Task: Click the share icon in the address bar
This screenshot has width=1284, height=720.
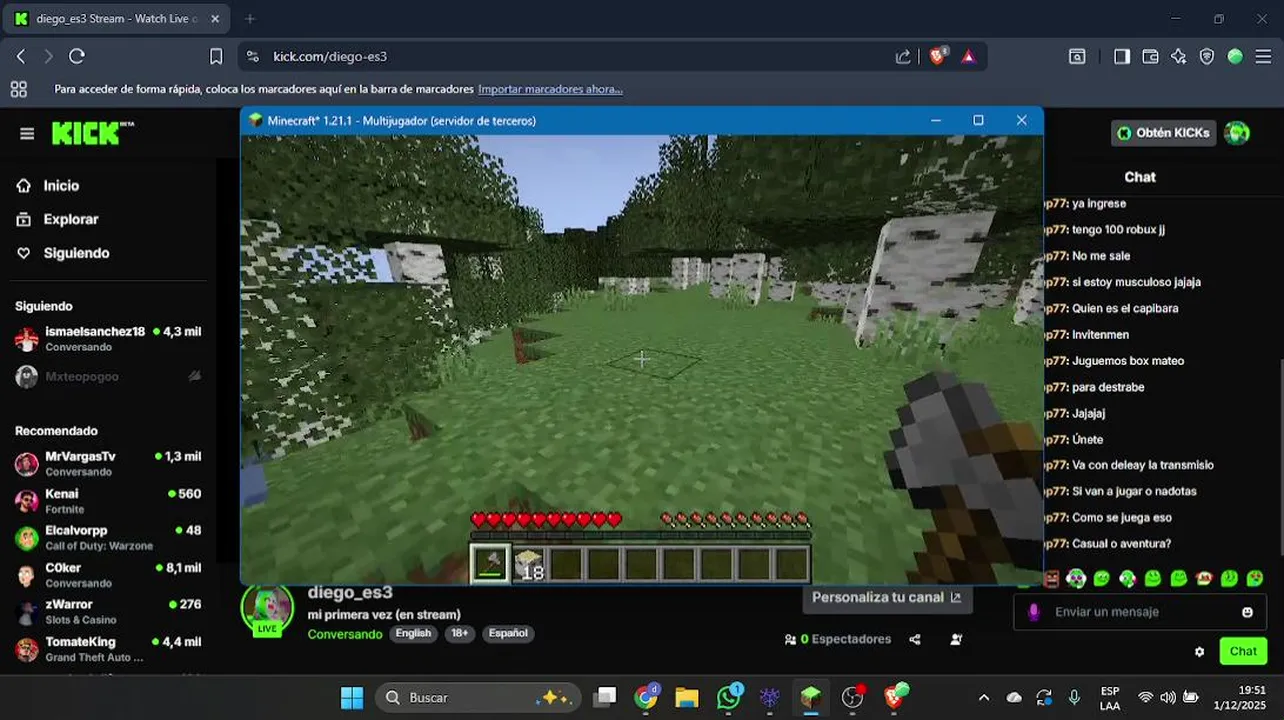Action: point(903,57)
